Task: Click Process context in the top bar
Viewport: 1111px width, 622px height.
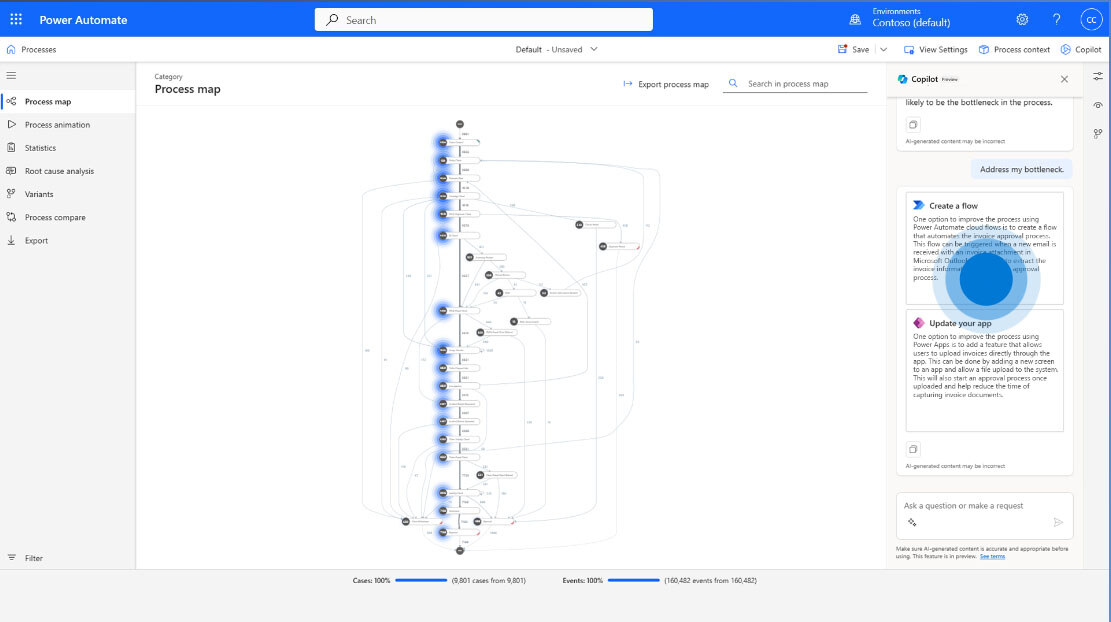Action: (1012, 48)
